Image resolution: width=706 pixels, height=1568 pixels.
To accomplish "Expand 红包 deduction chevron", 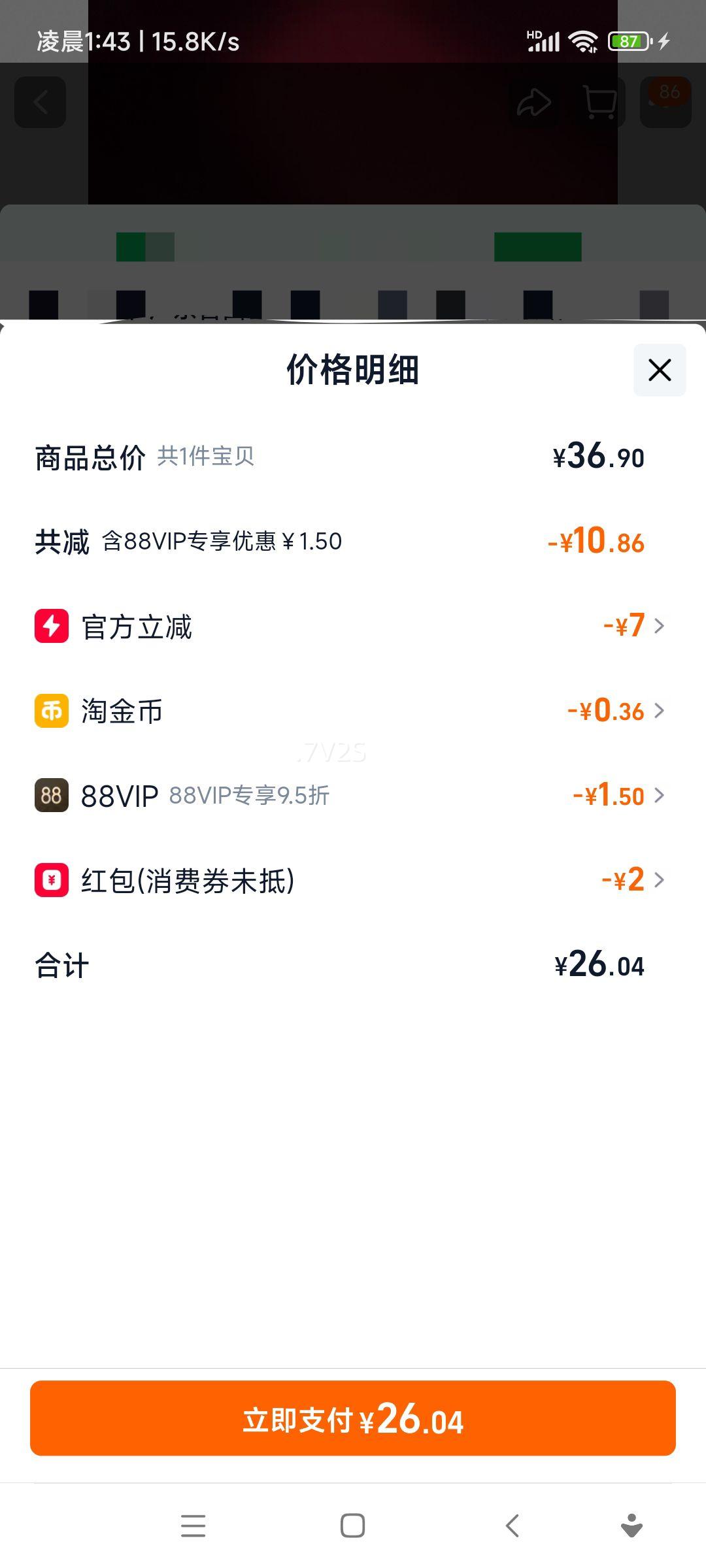I will coord(659,880).
